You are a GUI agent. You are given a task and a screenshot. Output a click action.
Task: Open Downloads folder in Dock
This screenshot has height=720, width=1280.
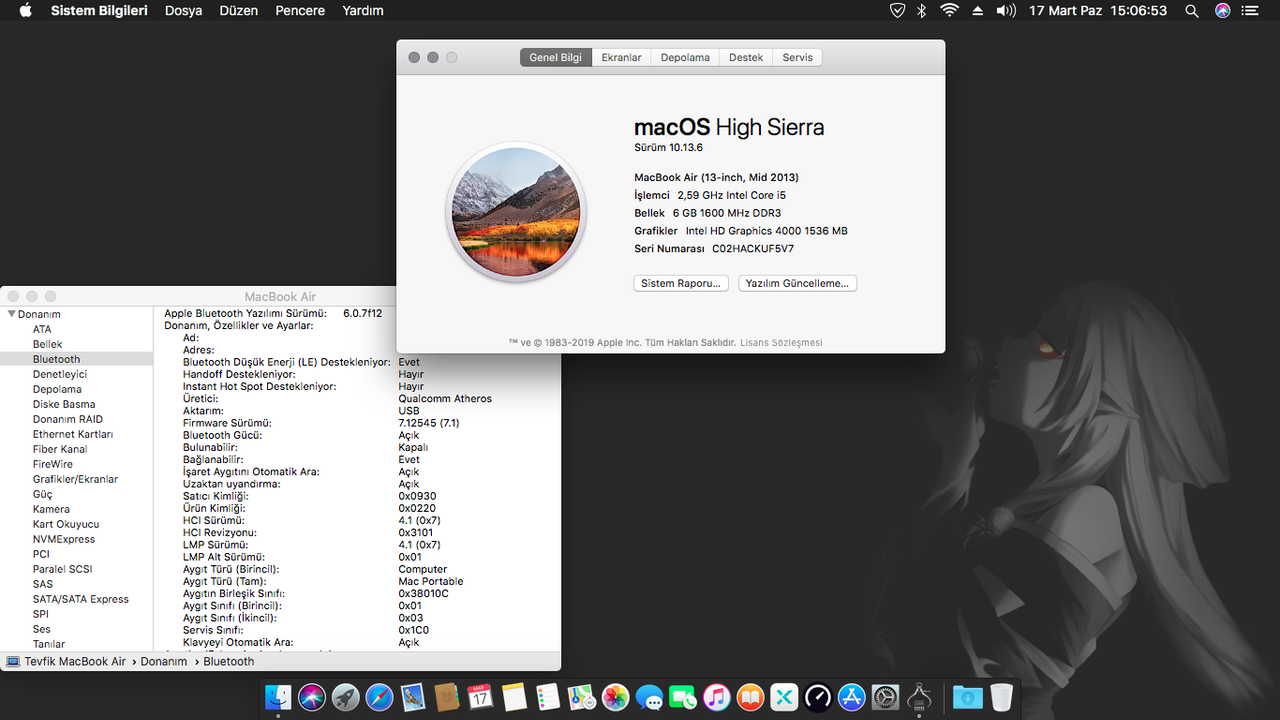[x=967, y=697]
